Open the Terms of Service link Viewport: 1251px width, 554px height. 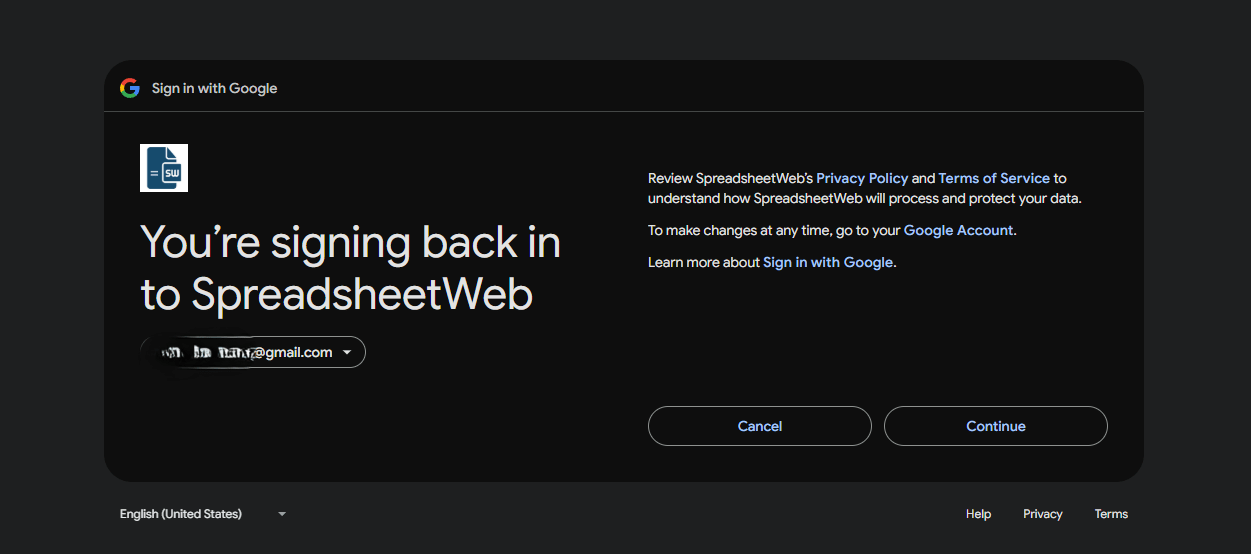pyautogui.click(x=994, y=178)
